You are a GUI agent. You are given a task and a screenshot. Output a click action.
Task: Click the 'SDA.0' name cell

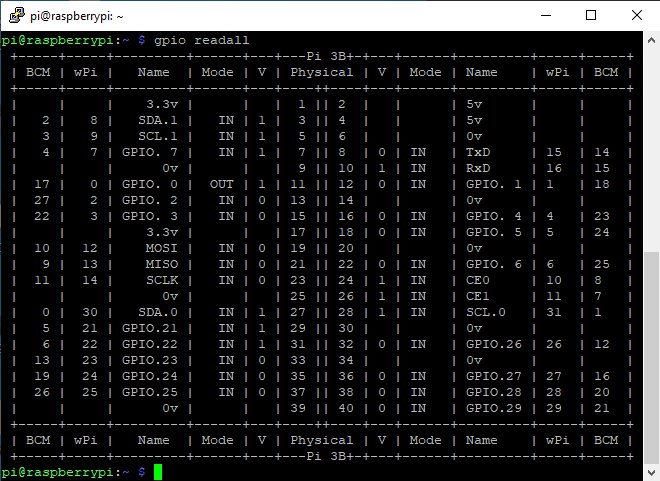pos(158,312)
